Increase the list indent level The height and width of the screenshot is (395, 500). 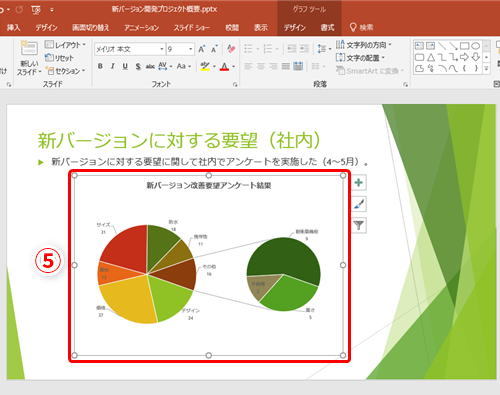[x=304, y=49]
